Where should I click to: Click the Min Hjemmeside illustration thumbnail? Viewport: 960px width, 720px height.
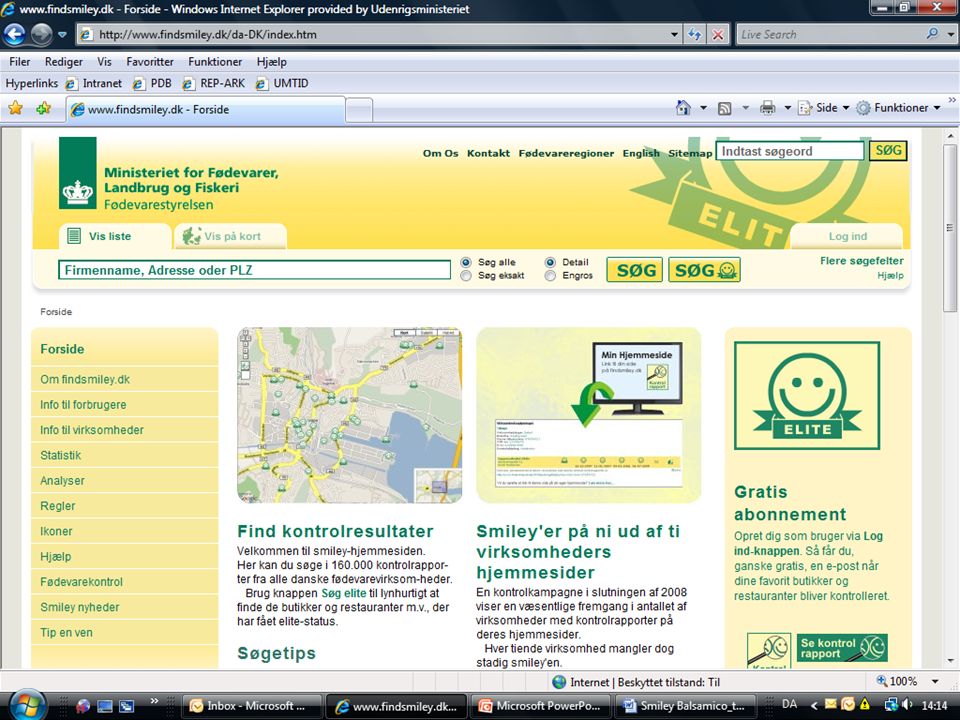[588, 415]
